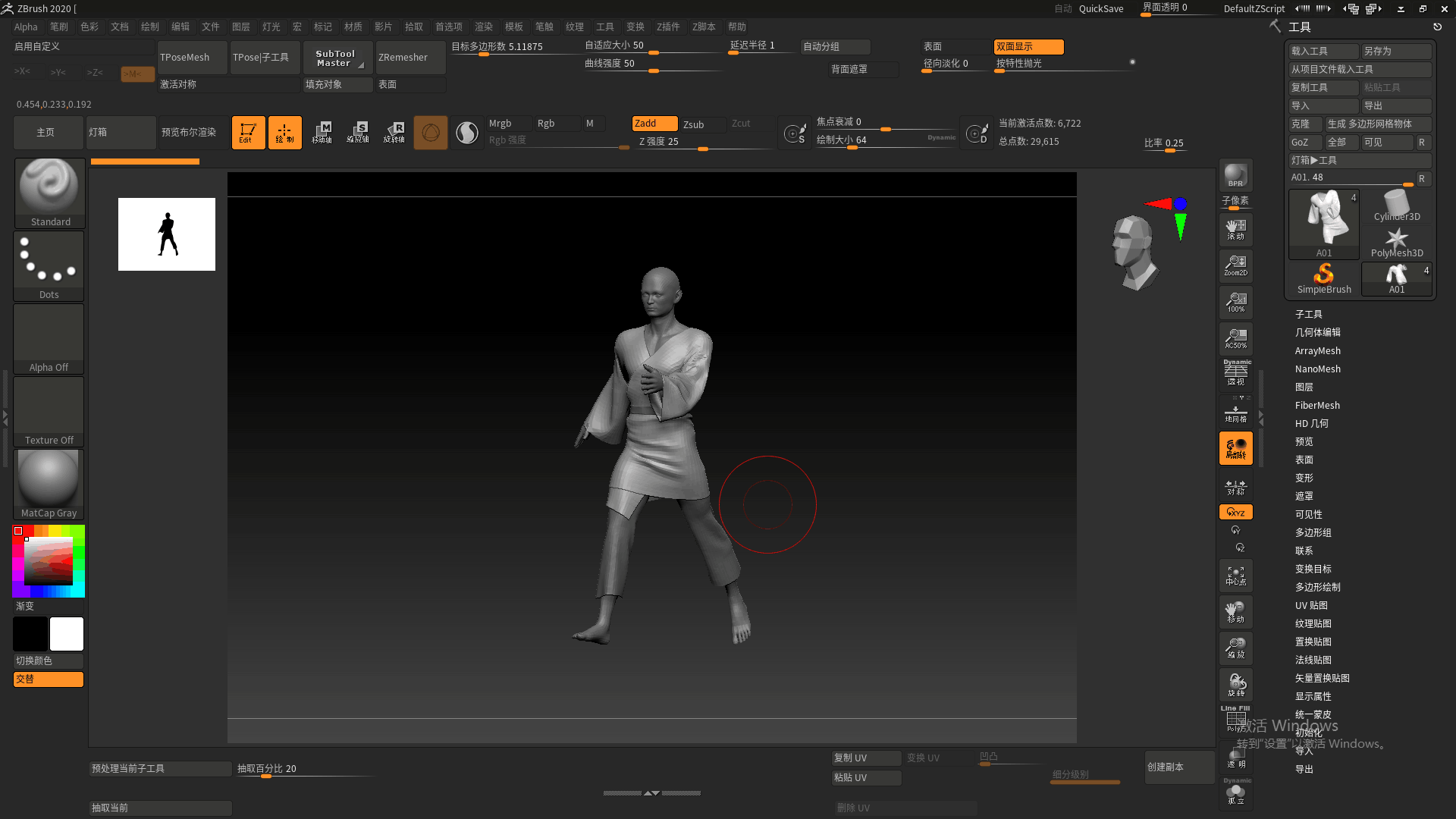
Task: Toggle the XYZ rotation button
Action: point(1235,512)
